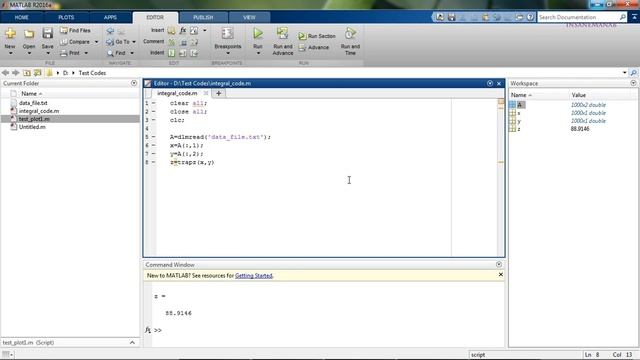Viewport: 640px width, 360px height.
Task: Expand the Go To dropdown arrow
Action: [134, 42]
